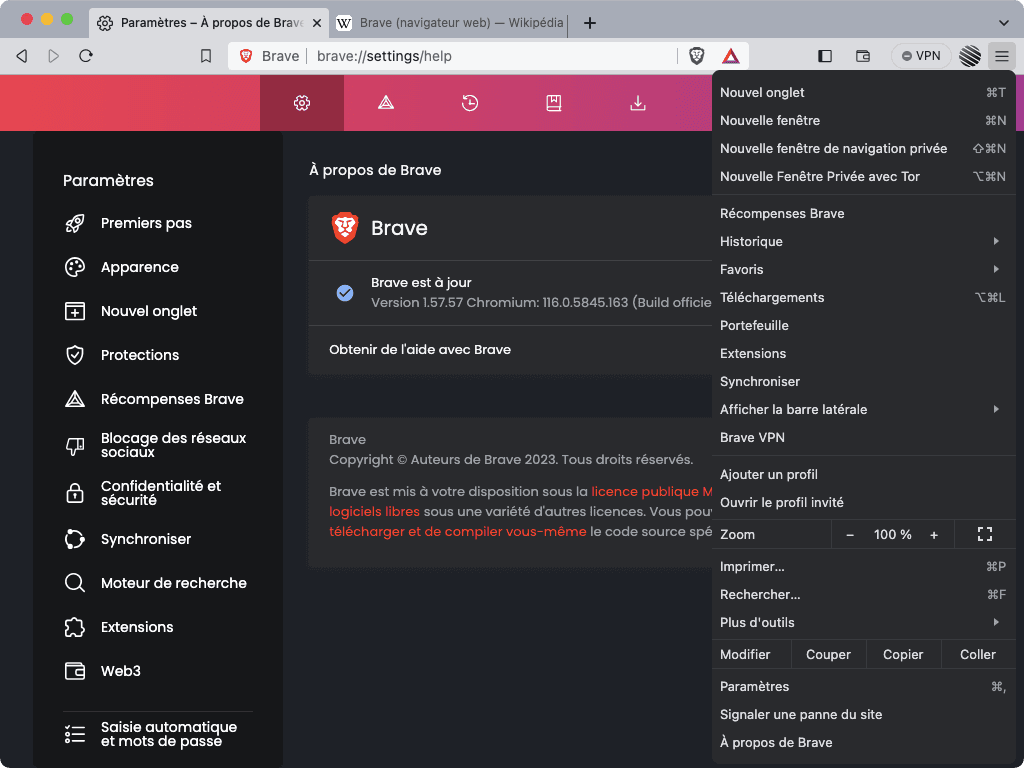
Task: Open the bookmarks icon in settings toolbar
Action: 553,103
